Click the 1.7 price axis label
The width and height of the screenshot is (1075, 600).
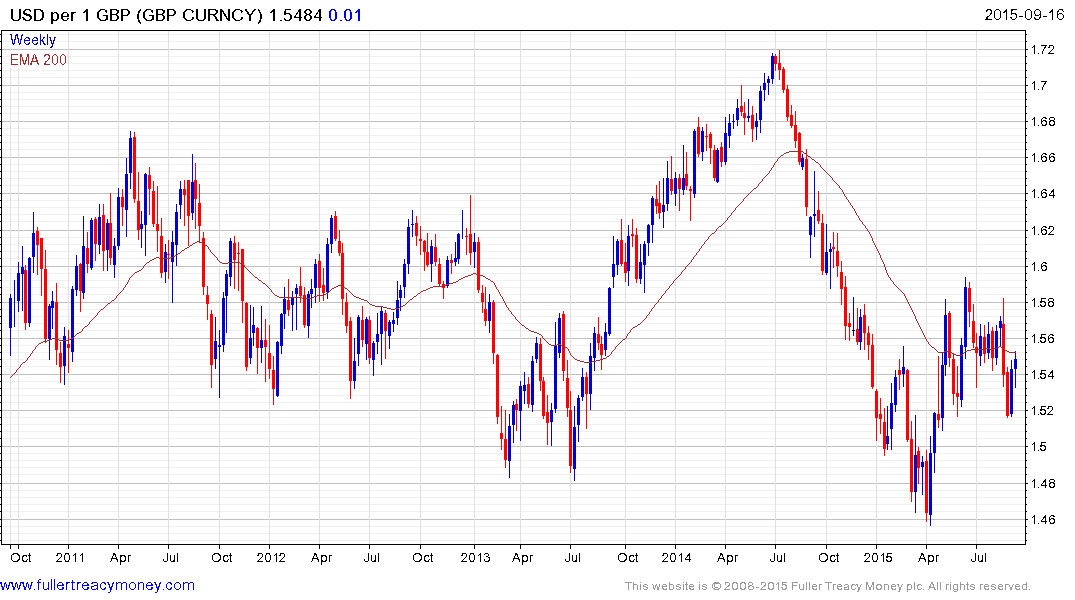coord(1039,86)
